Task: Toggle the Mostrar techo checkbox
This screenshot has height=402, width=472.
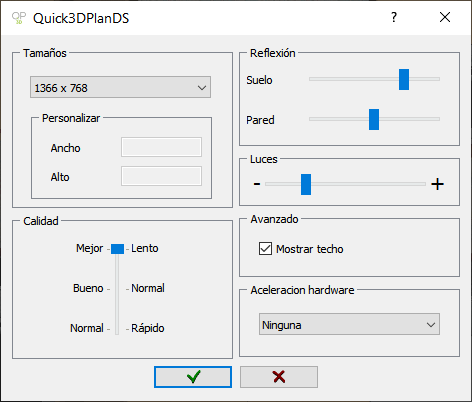Action: coord(265,249)
